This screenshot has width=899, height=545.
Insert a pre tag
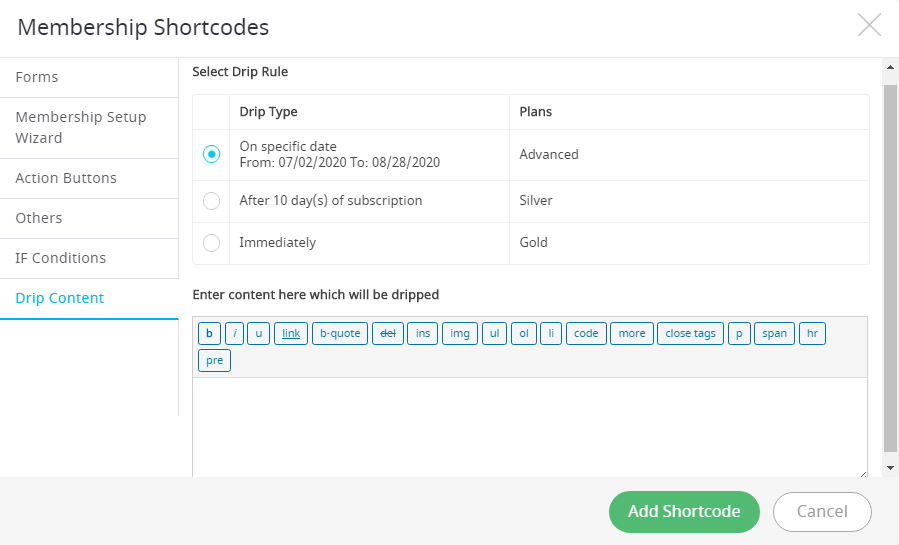[214, 360]
